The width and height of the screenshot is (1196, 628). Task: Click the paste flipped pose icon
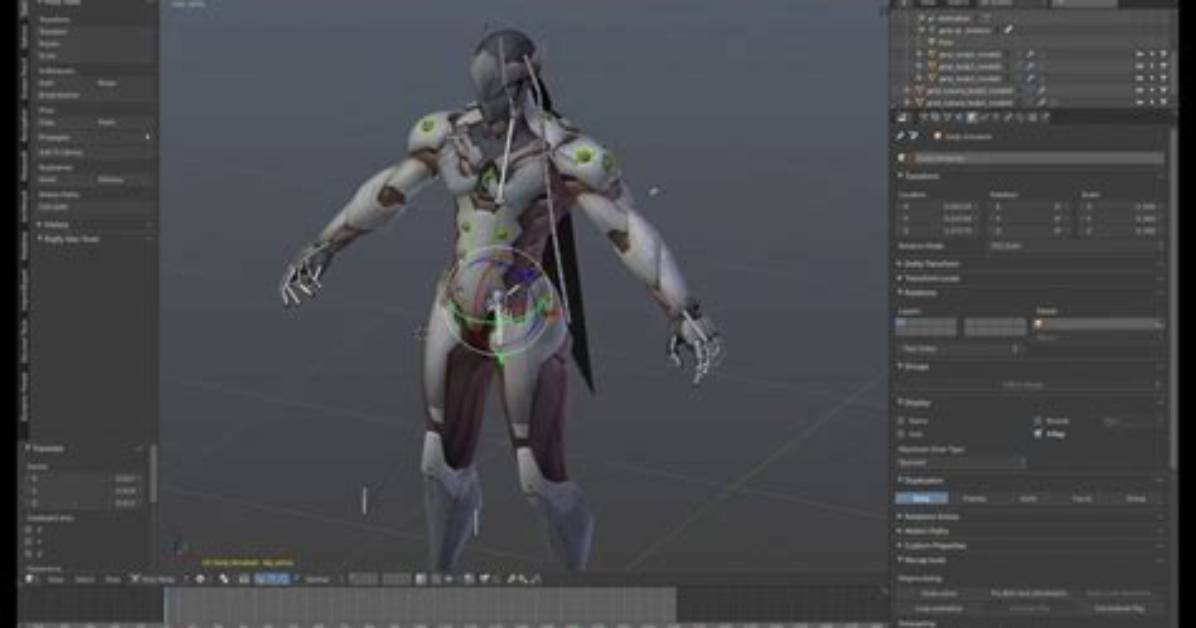pos(537,579)
